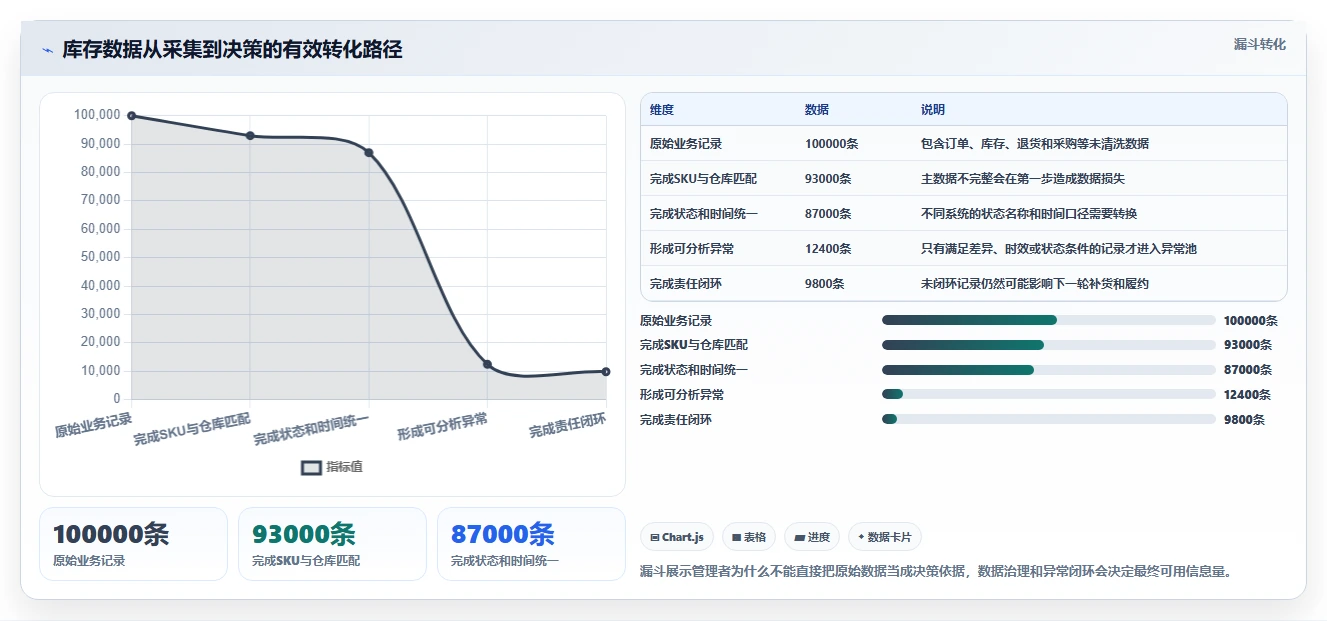Click the 原始业务记录 progress bar

(x=1049, y=320)
